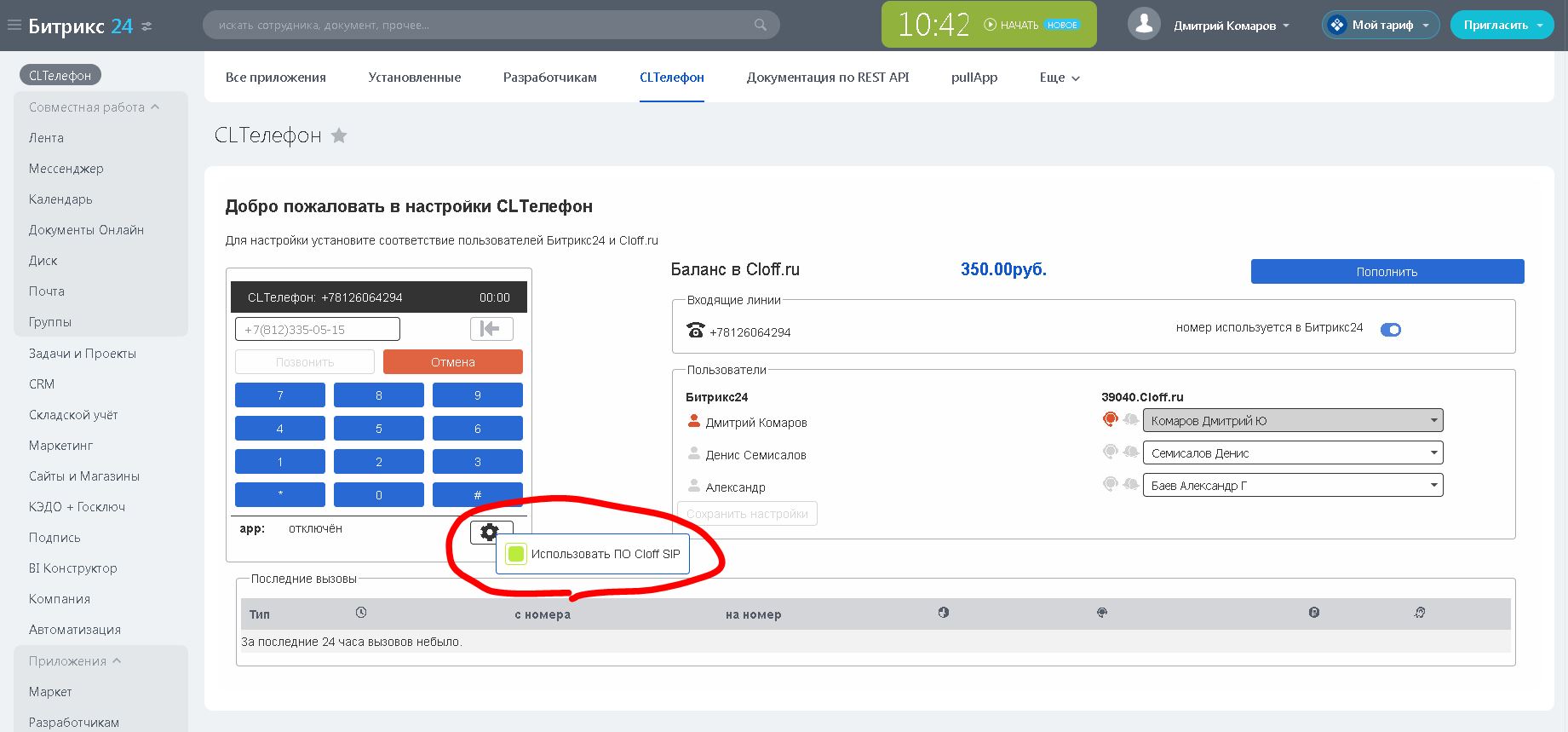
Task: Click the telephone icon beside +78126064294
Action: tap(696, 330)
